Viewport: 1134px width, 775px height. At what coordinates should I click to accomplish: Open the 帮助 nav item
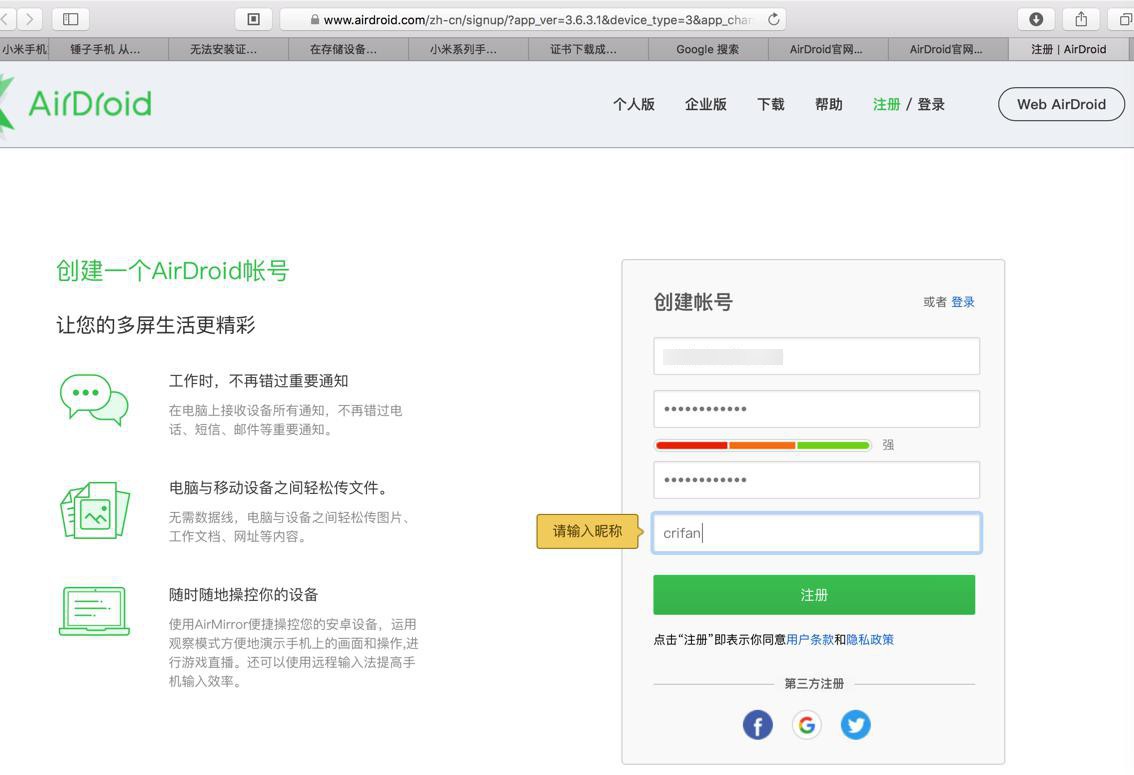829,104
